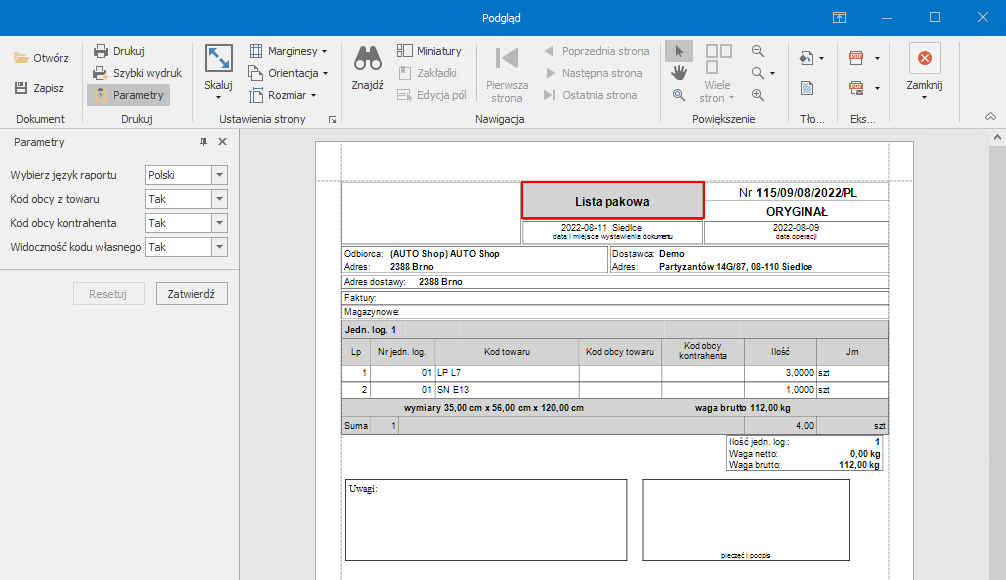
Task: Expand the Kod obcy kontrahenta dropdown
Action: [219, 223]
